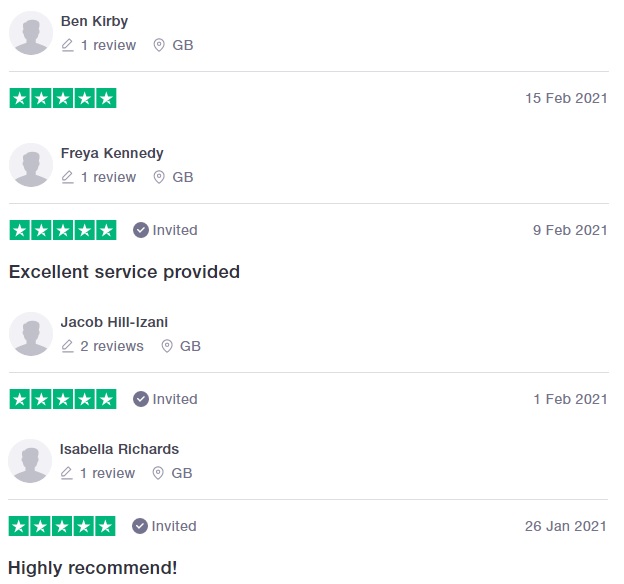Click the pencil review icon under Freya Kennedy
The width and height of the screenshot is (624, 584).
[68, 177]
